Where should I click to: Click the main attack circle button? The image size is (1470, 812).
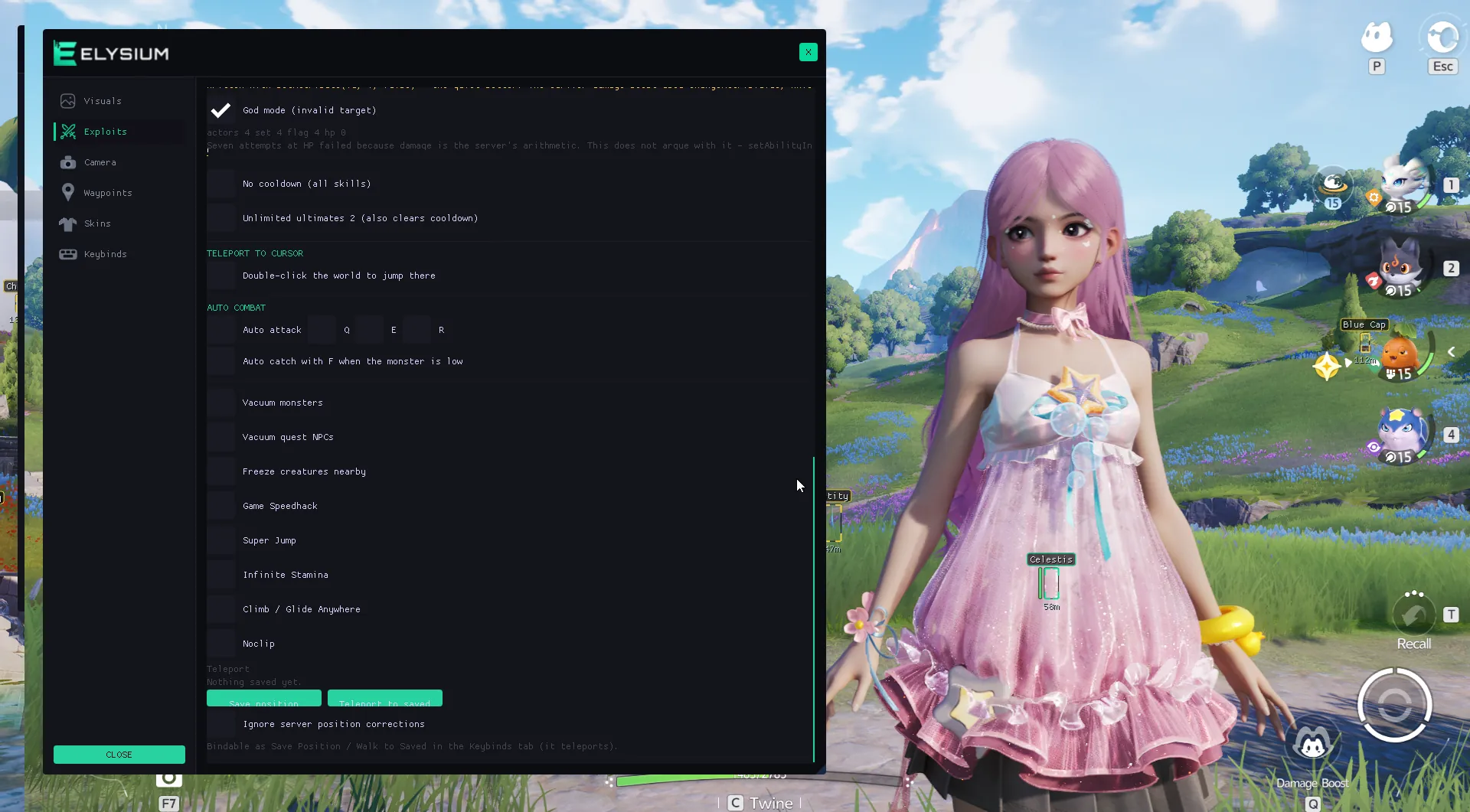tap(1394, 706)
